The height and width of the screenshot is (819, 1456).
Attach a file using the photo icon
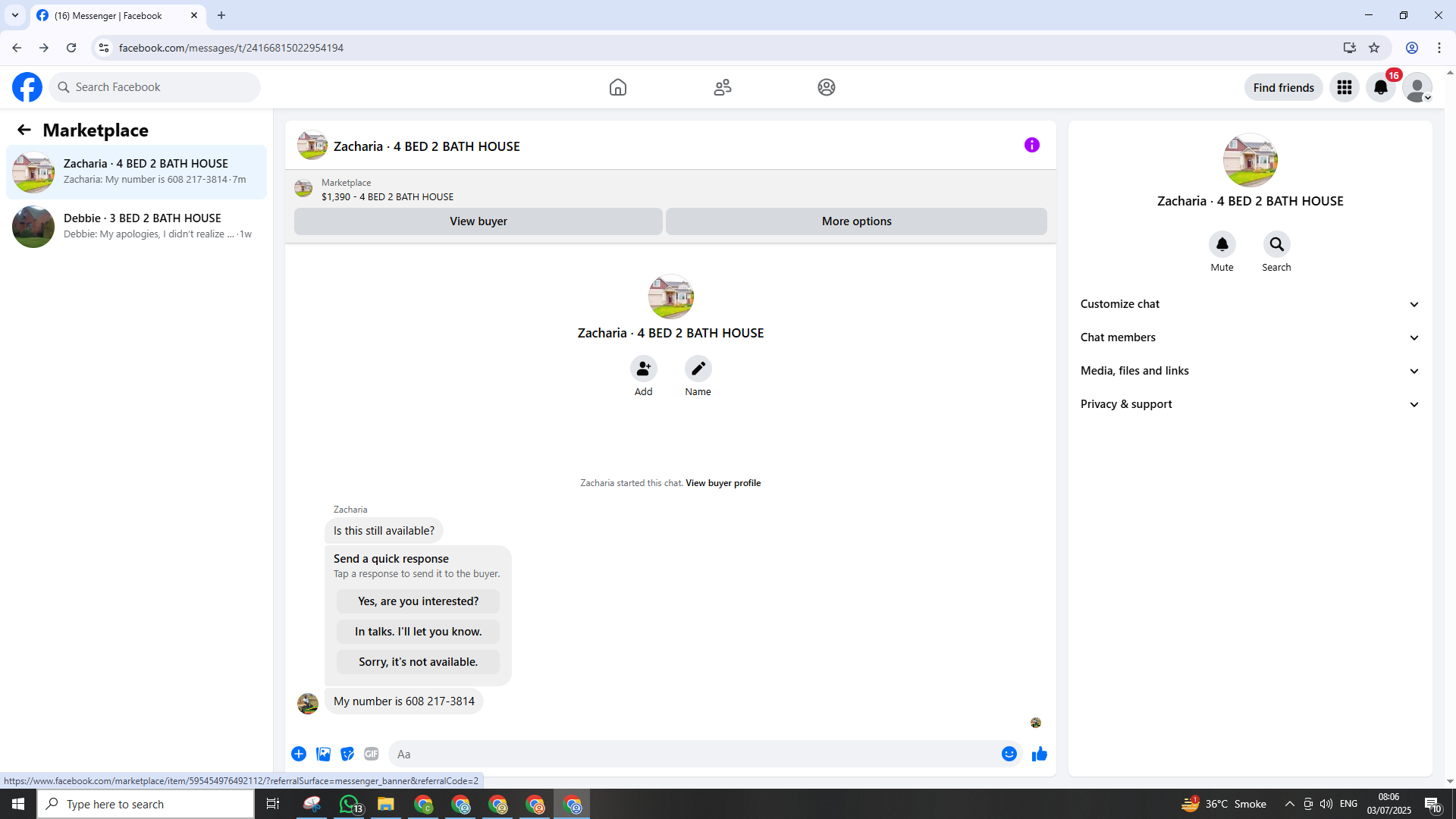click(x=323, y=754)
